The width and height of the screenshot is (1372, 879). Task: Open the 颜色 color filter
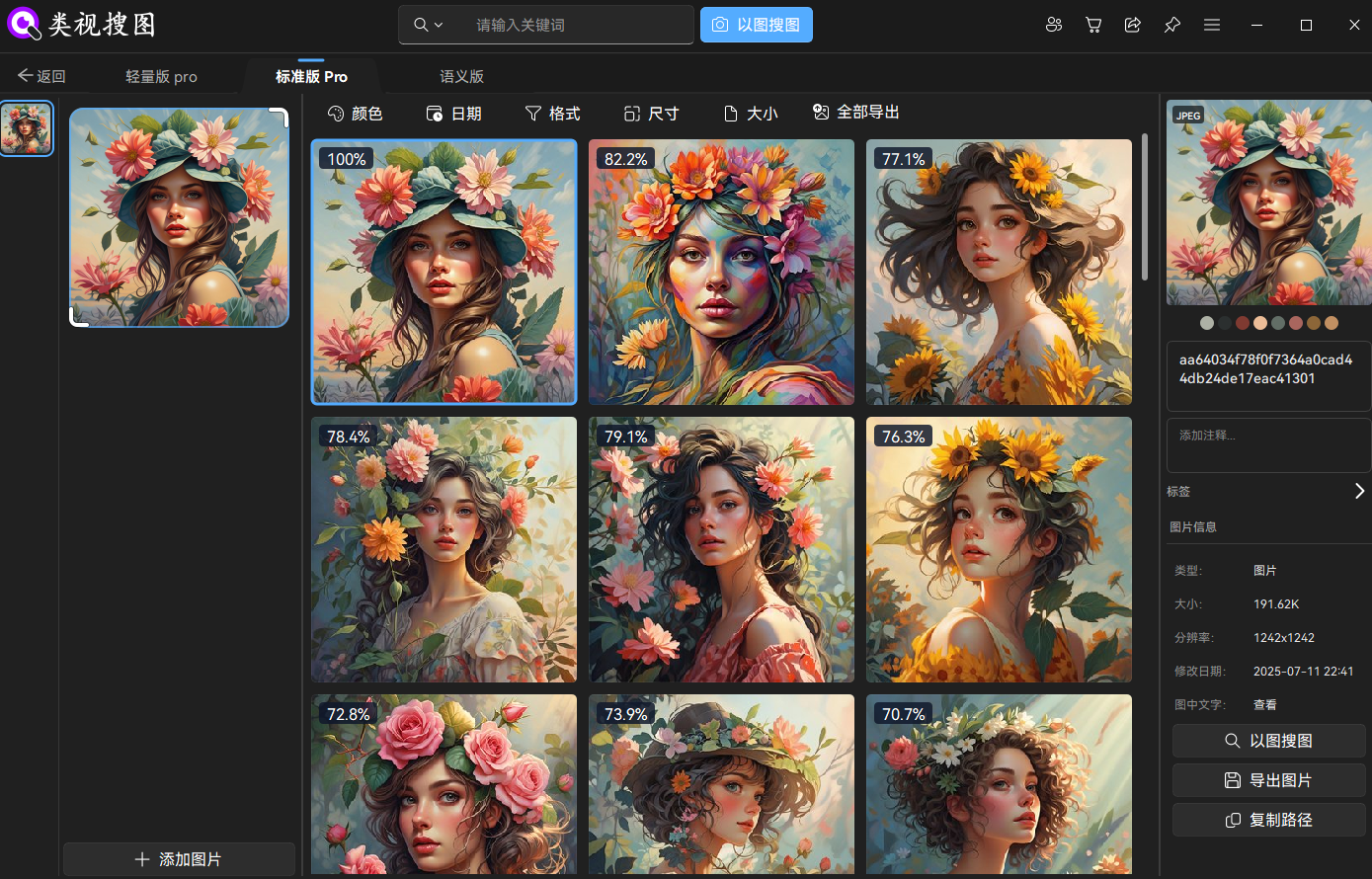355,114
